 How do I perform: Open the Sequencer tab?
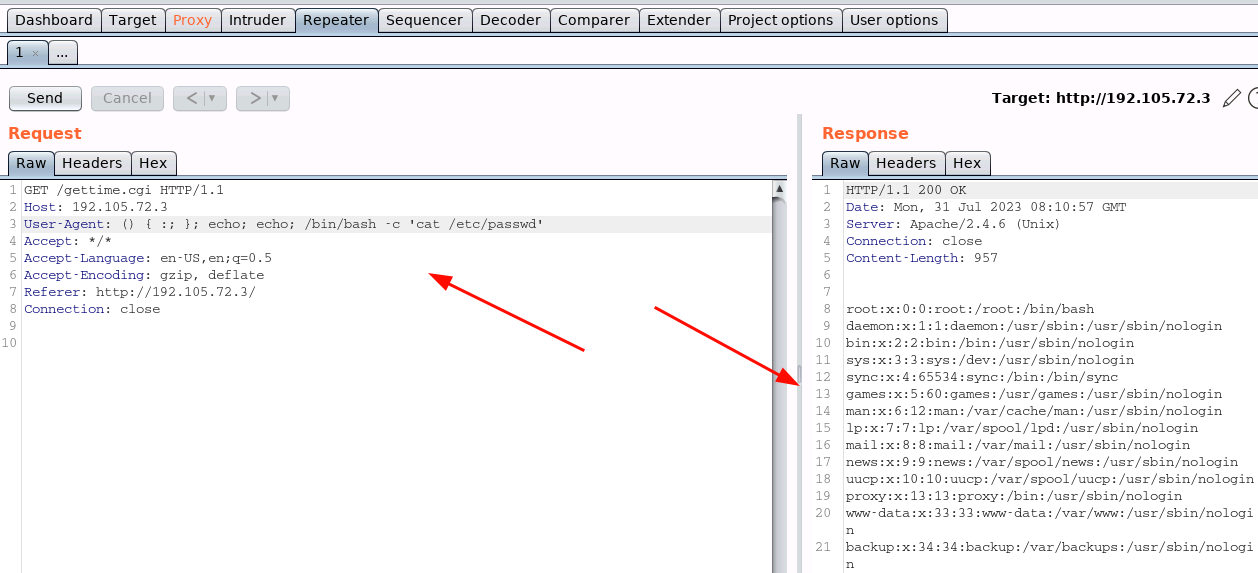(x=424, y=20)
